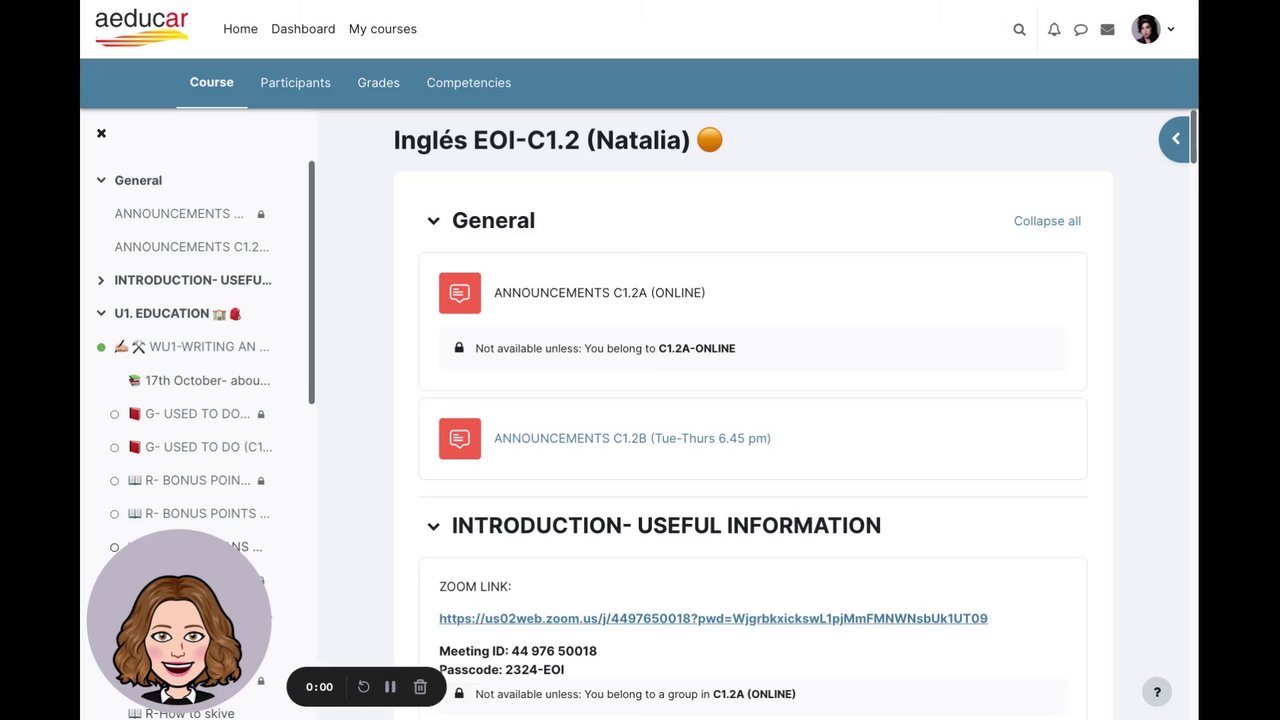The image size is (1280, 720).
Task: Collapse the INTRODUCTION- USEFUL INFORMATION main heading
Action: [x=433, y=526]
